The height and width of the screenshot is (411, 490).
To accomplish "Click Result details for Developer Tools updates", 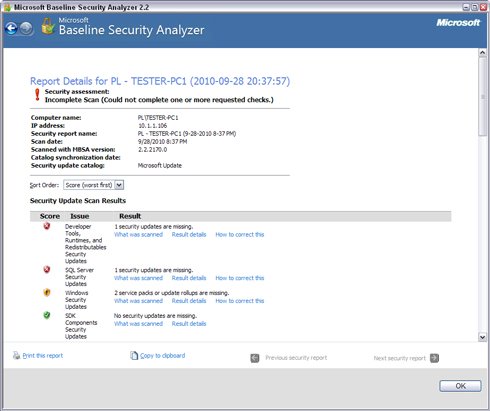I will coord(189,235).
